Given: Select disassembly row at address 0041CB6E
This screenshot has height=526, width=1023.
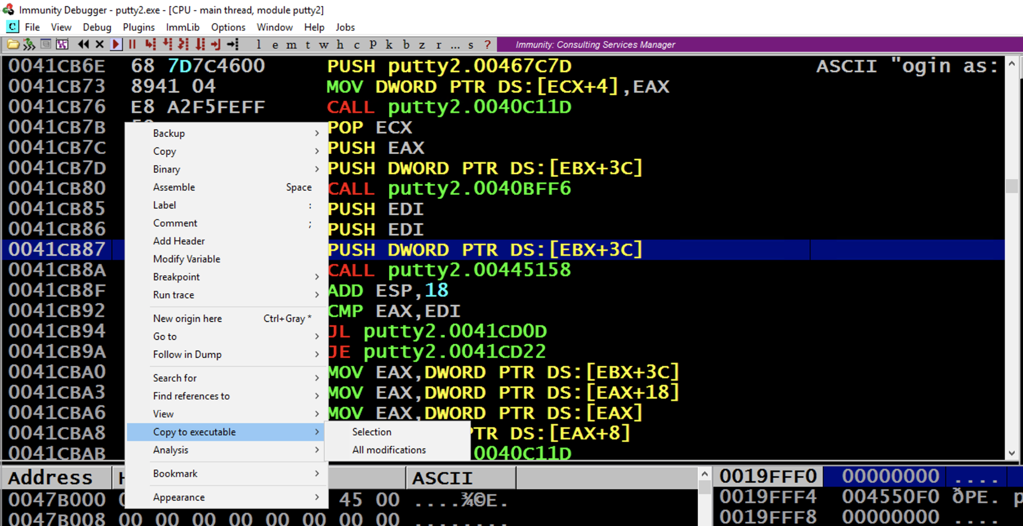Looking at the screenshot, I should click(x=502, y=66).
